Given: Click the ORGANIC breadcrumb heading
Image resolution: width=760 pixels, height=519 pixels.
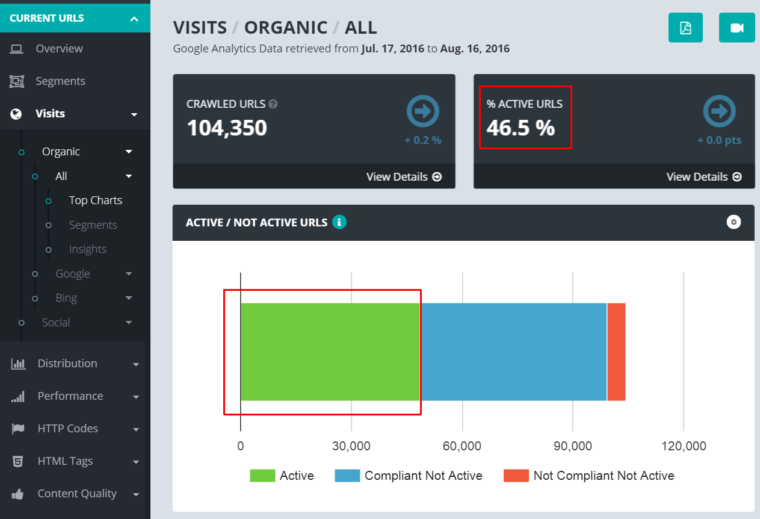Looking at the screenshot, I should click(x=286, y=28).
